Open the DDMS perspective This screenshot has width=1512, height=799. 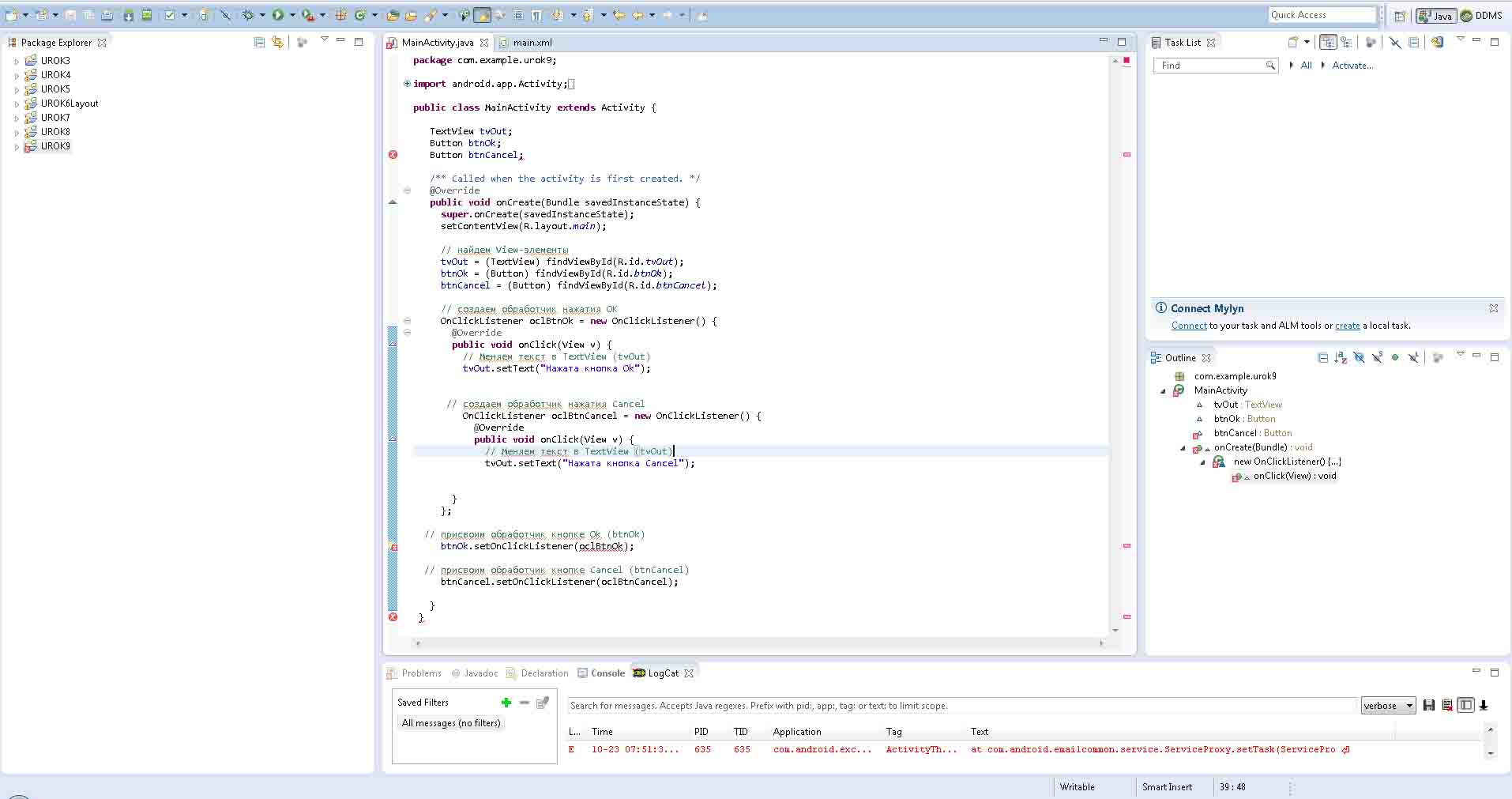(x=1481, y=16)
